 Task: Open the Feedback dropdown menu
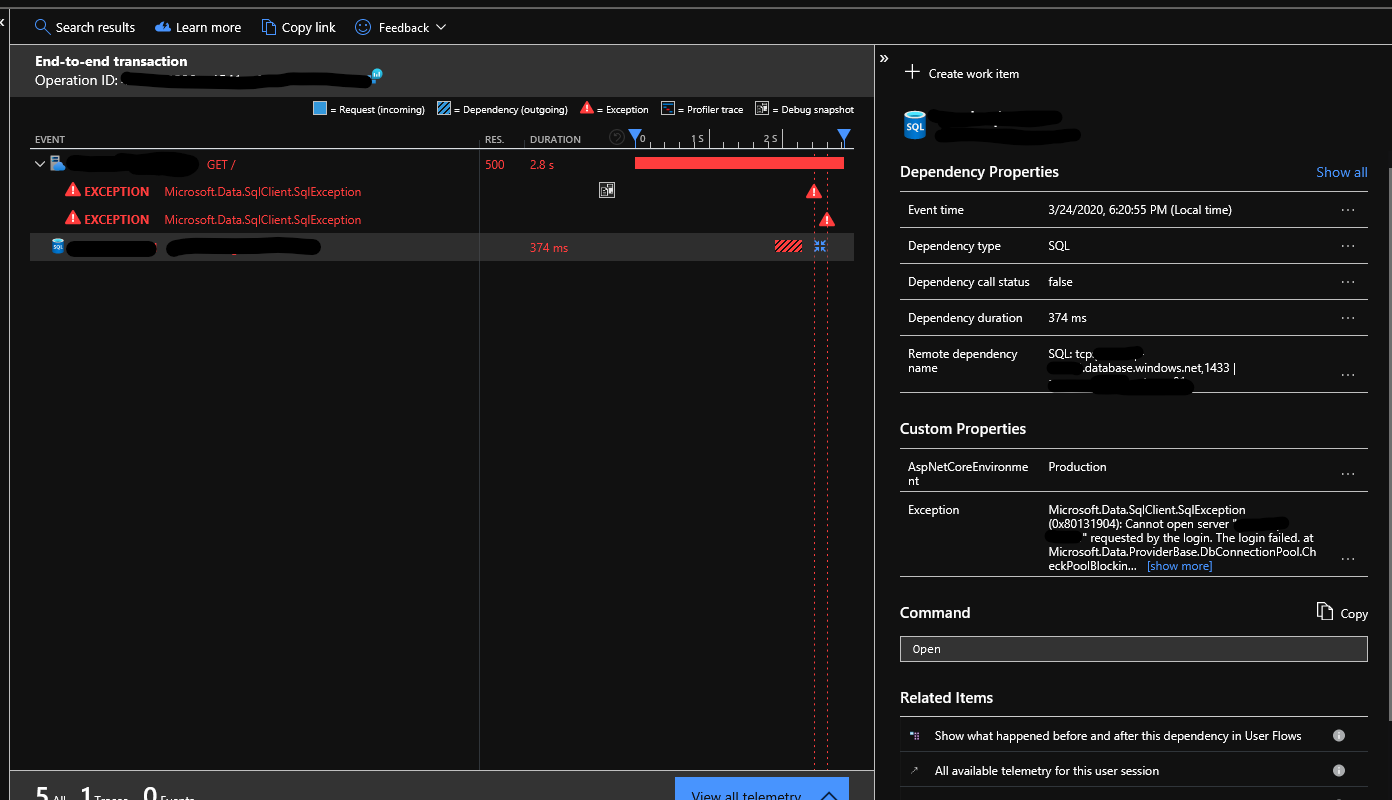pyautogui.click(x=400, y=27)
